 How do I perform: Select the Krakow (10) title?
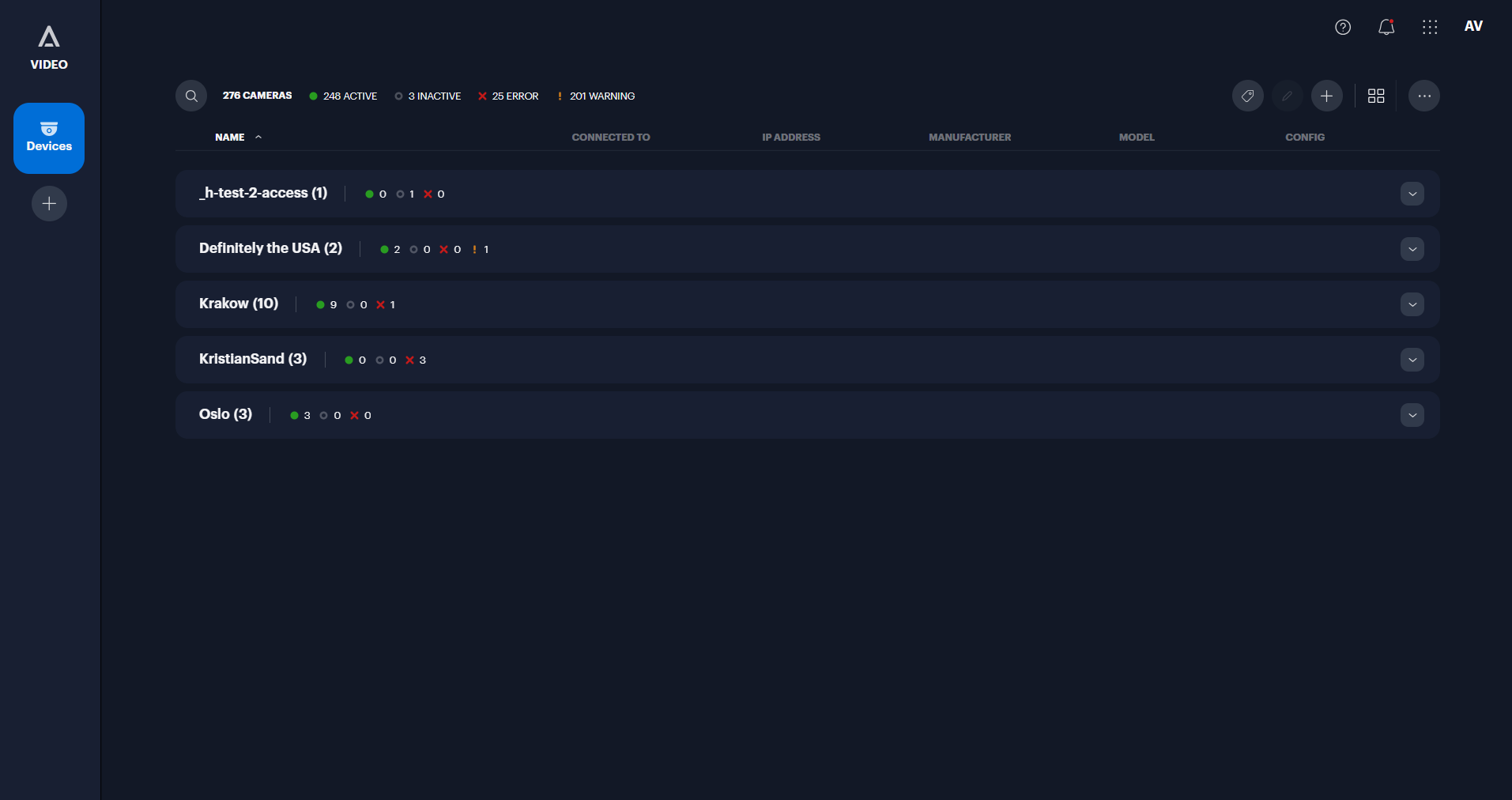pyautogui.click(x=239, y=304)
